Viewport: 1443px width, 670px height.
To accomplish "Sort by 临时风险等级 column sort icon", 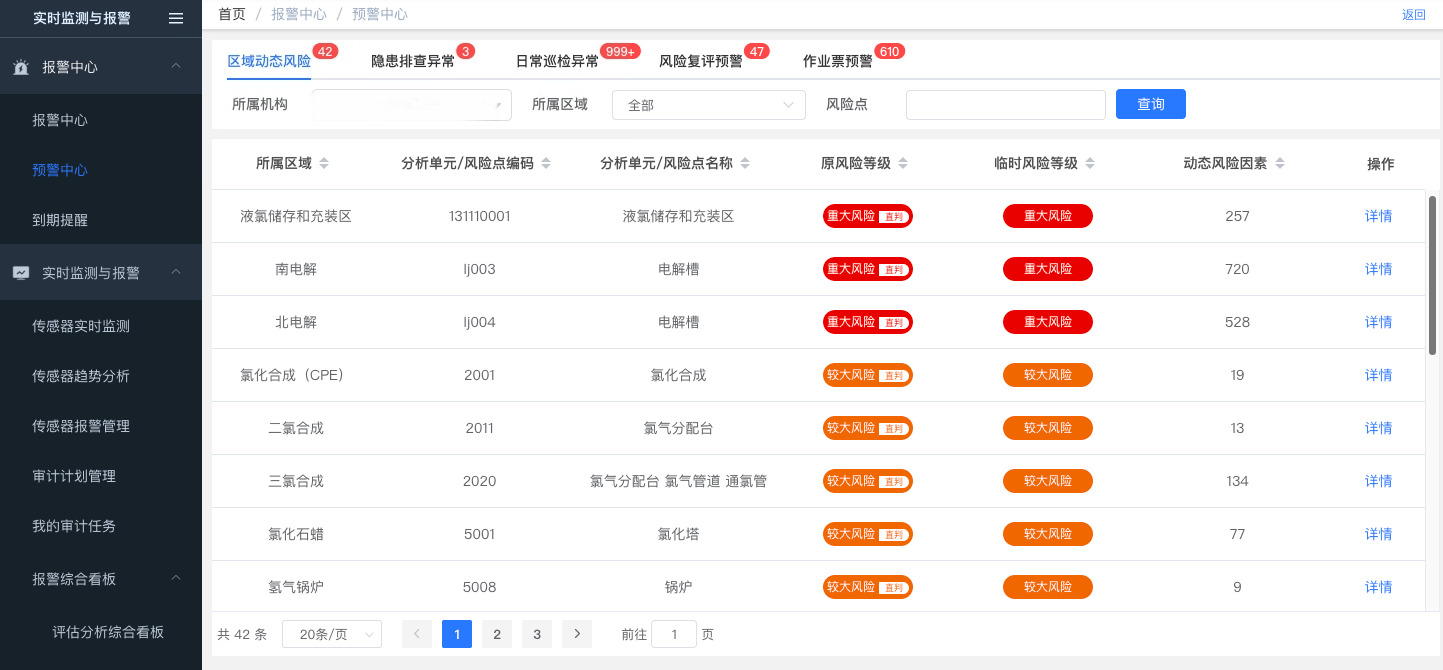I will tap(1090, 164).
